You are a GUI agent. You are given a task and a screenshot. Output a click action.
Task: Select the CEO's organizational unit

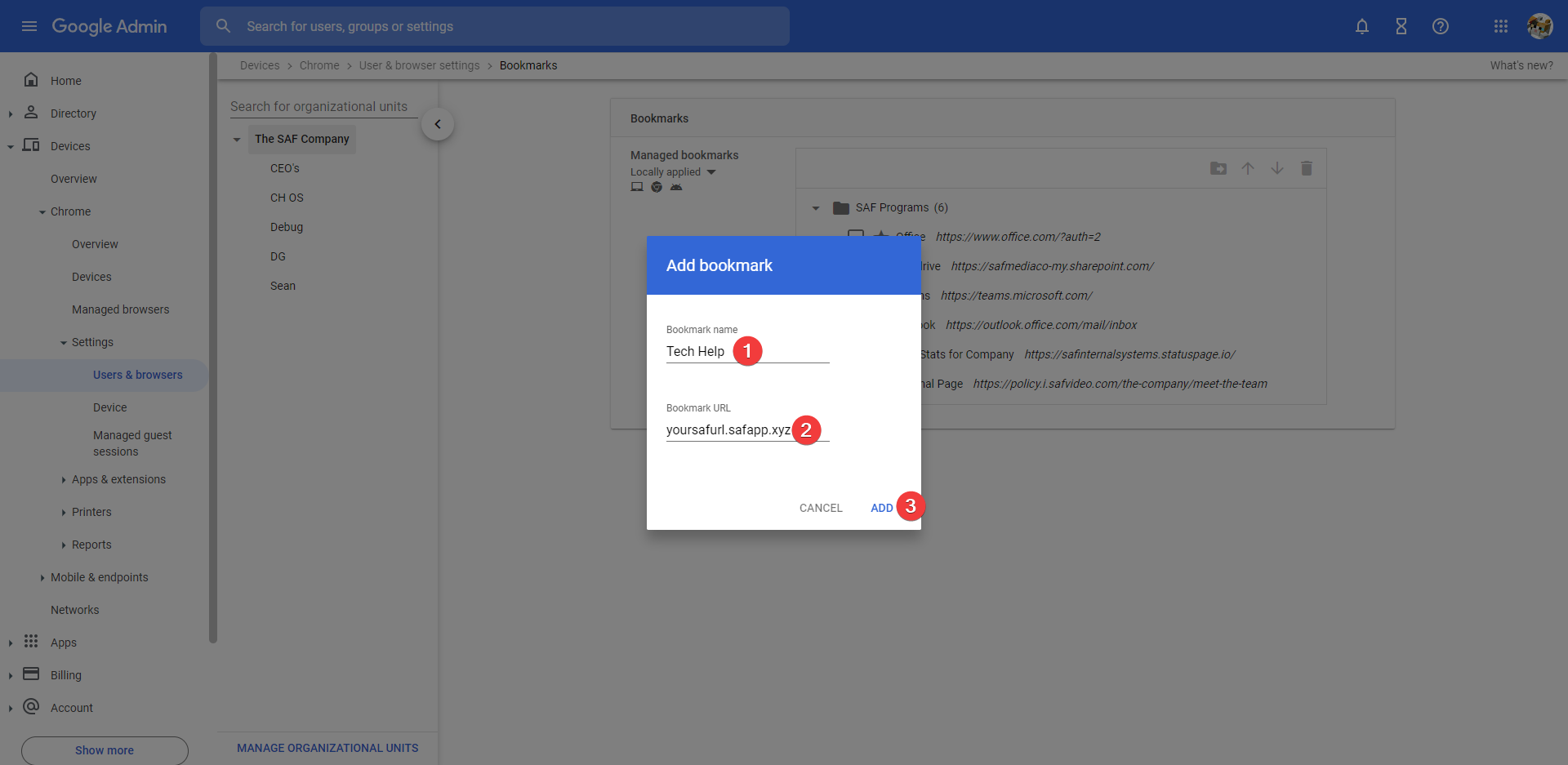pos(285,168)
